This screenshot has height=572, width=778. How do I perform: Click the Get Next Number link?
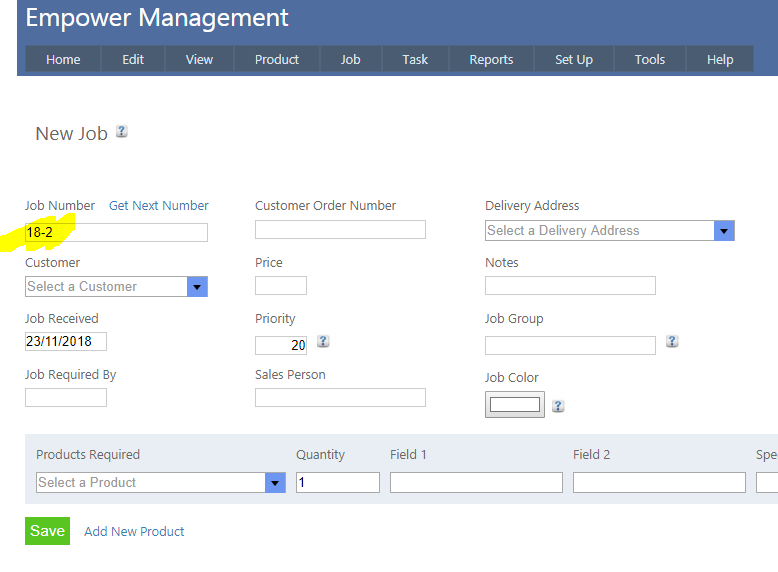158,206
